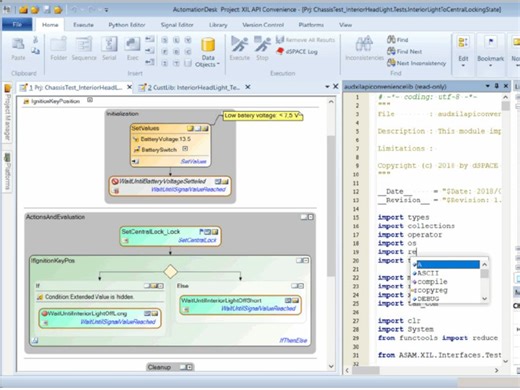The height and width of the screenshot is (390, 520).
Task: Click the Copy icon below Cut
Action: [35, 51]
